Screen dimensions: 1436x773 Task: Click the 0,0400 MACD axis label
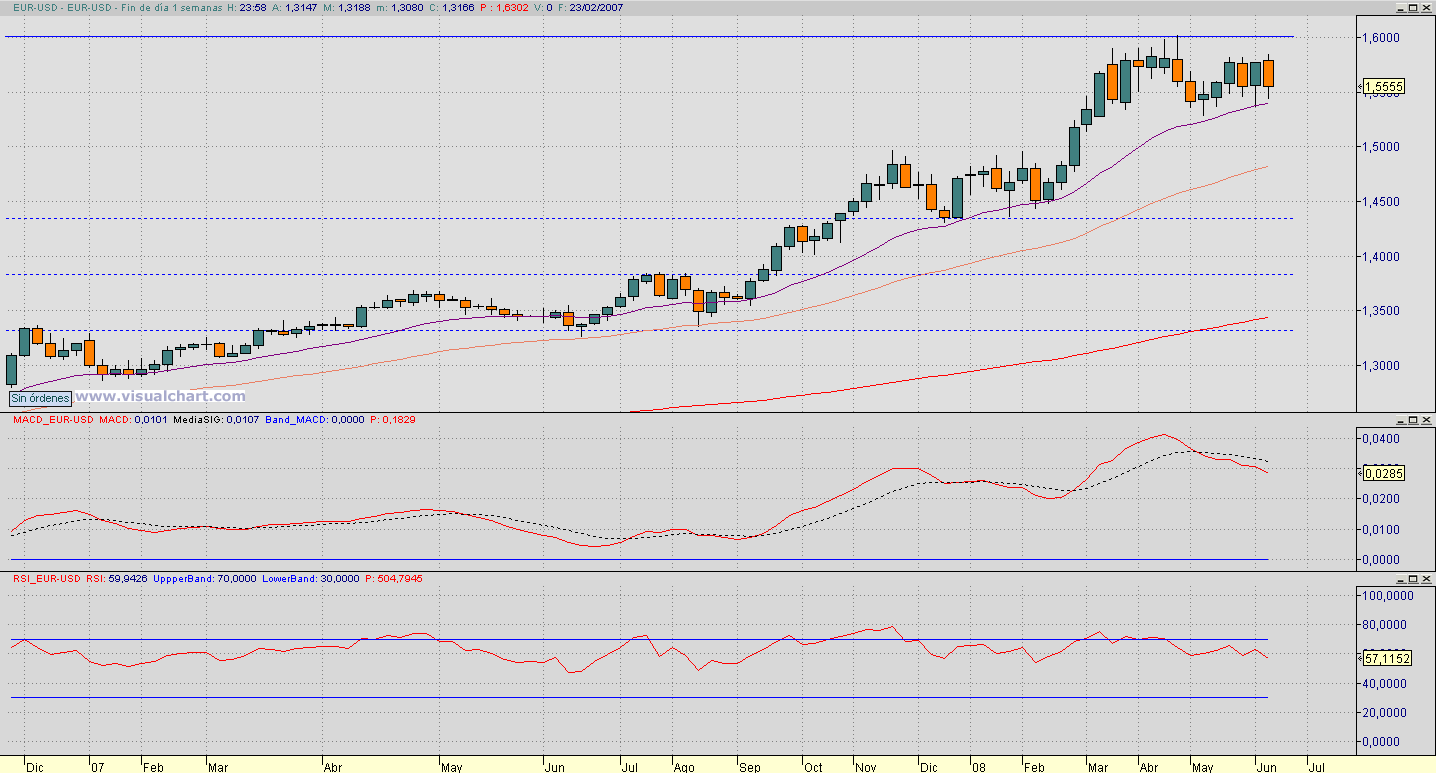click(1382, 439)
